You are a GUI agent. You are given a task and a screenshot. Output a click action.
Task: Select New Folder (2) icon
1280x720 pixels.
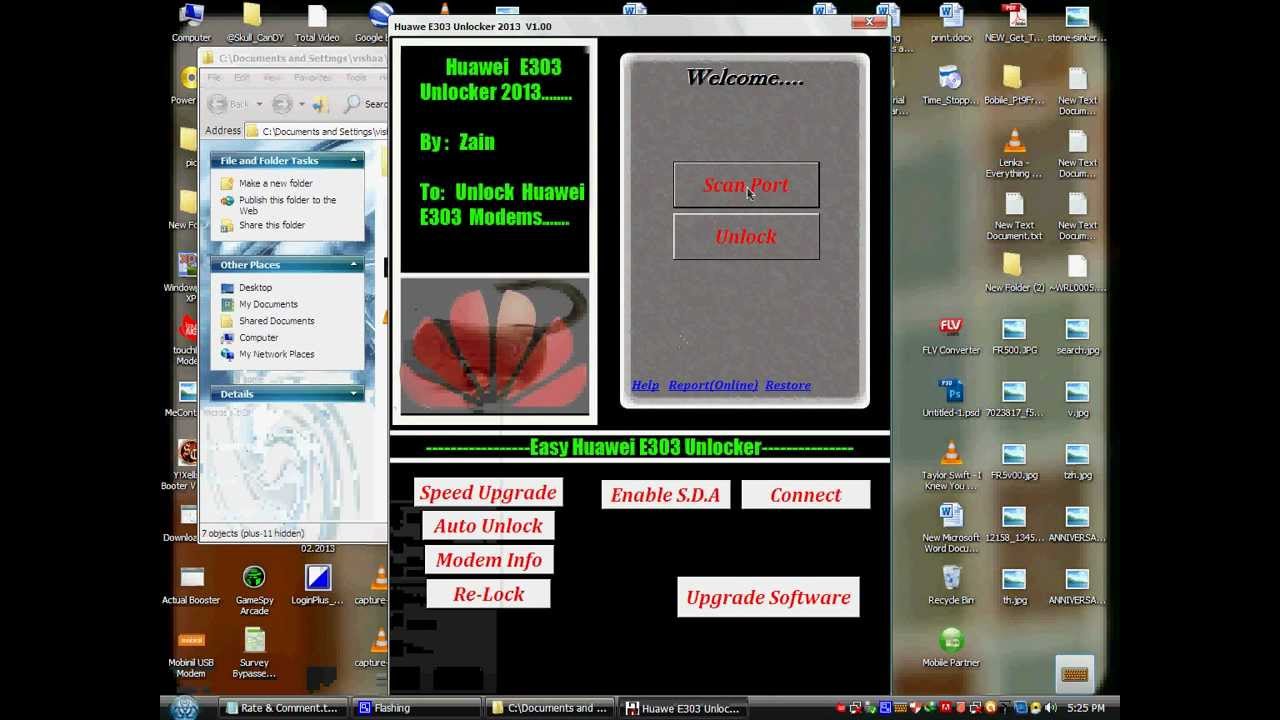pyautogui.click(x=1014, y=273)
